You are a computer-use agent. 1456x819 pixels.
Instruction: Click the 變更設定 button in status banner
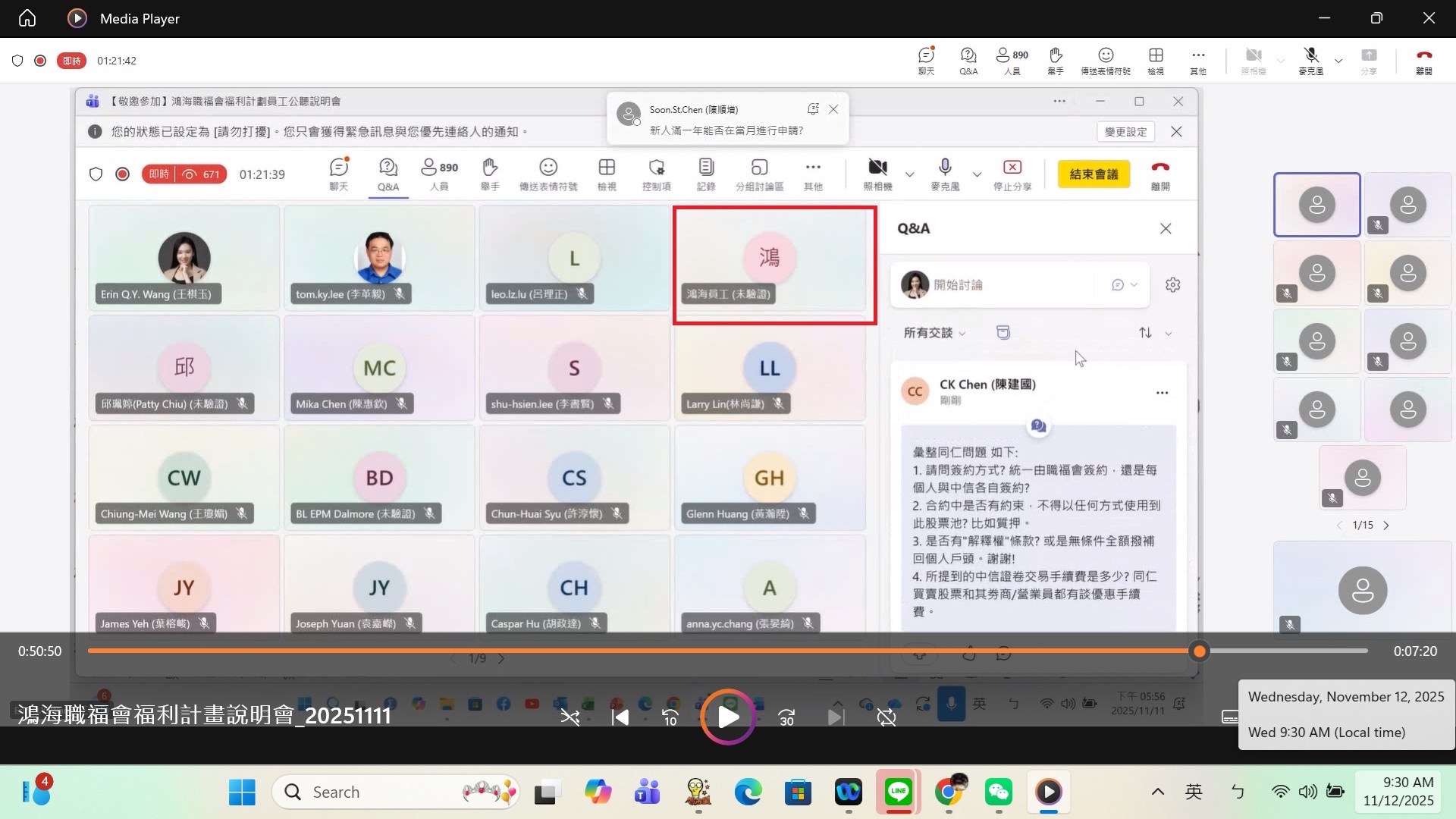(x=1125, y=131)
